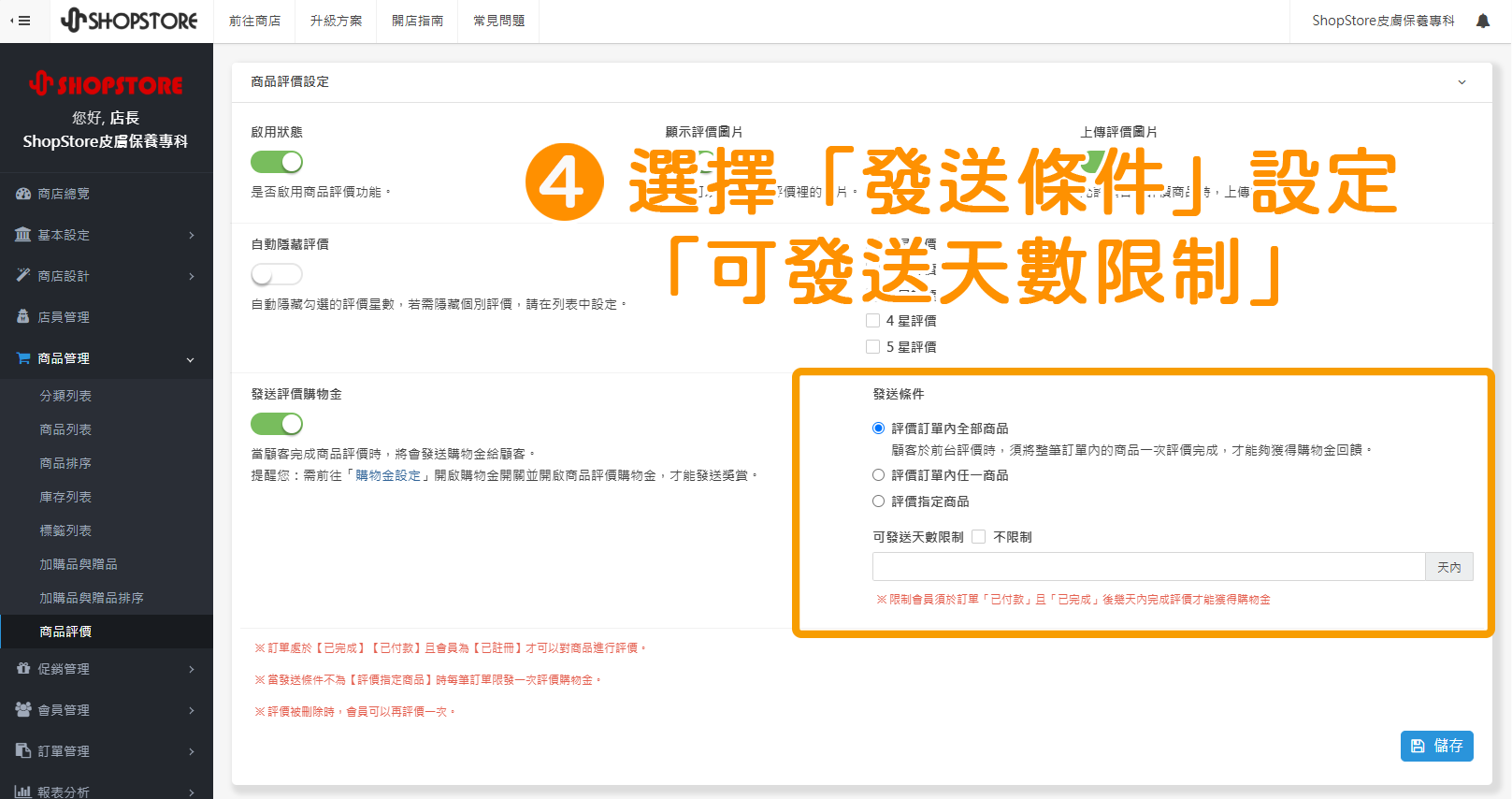Expand the 訂單管理 menu arrow

(192, 751)
